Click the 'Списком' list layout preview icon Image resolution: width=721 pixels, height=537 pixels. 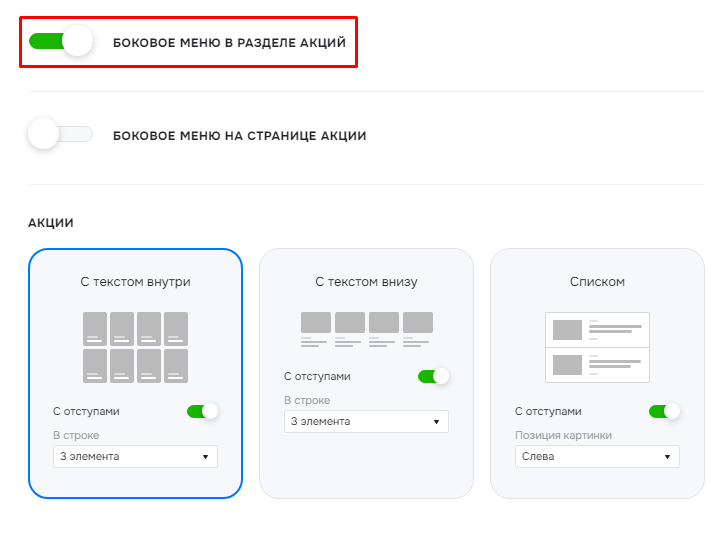coord(597,347)
